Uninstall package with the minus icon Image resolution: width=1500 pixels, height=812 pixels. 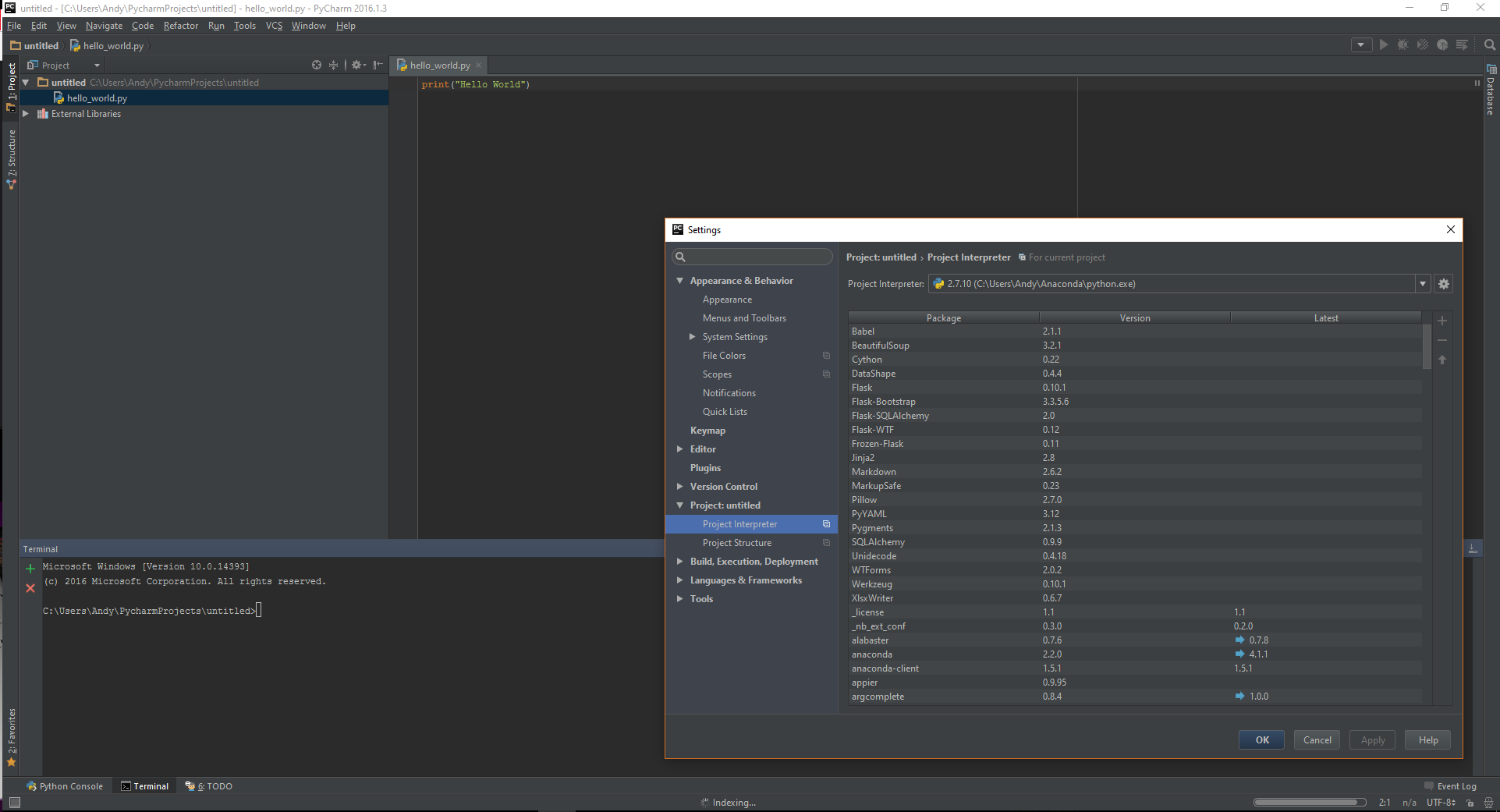(1442, 340)
